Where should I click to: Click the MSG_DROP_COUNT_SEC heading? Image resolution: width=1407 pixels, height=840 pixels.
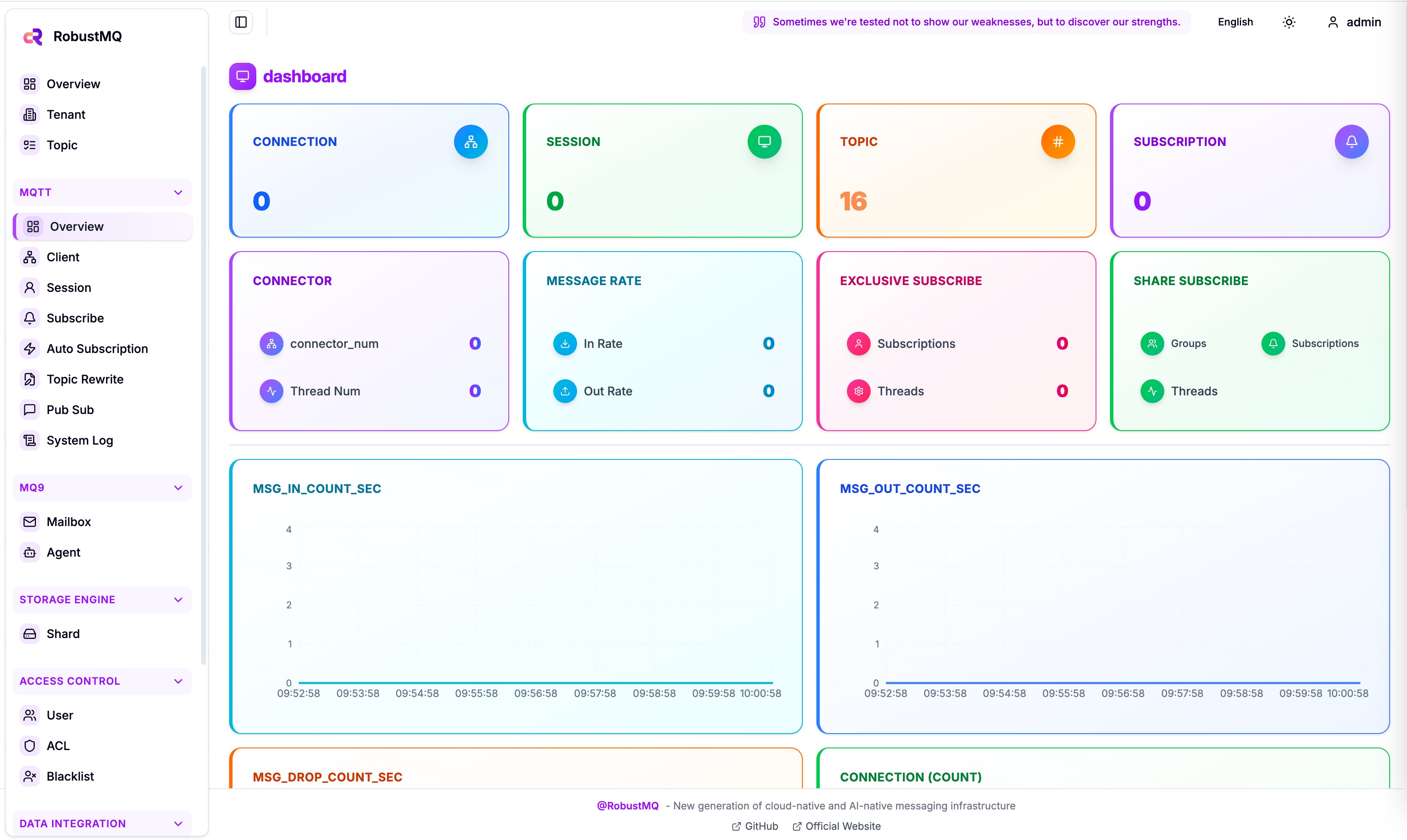328,777
